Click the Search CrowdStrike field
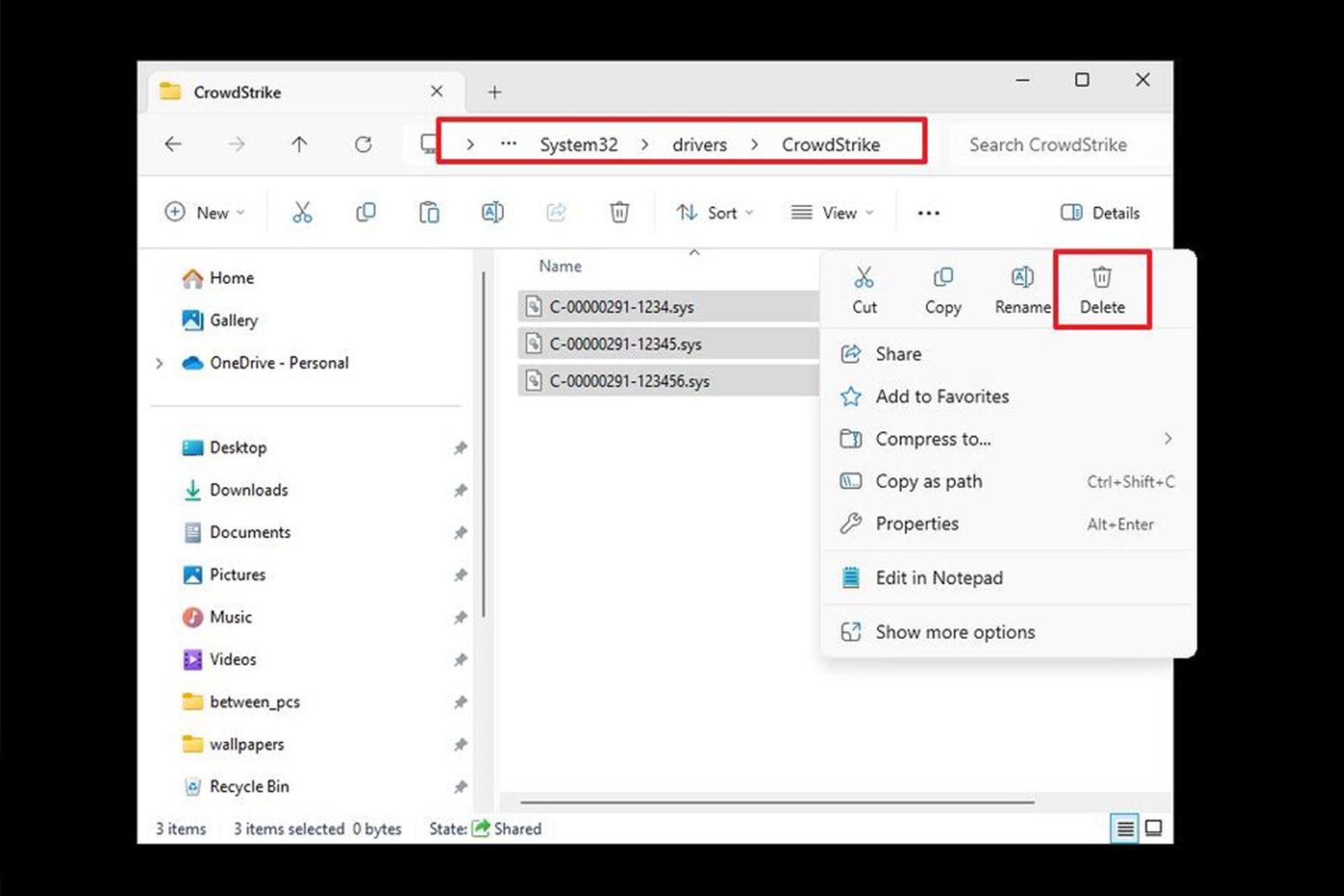 [1060, 145]
